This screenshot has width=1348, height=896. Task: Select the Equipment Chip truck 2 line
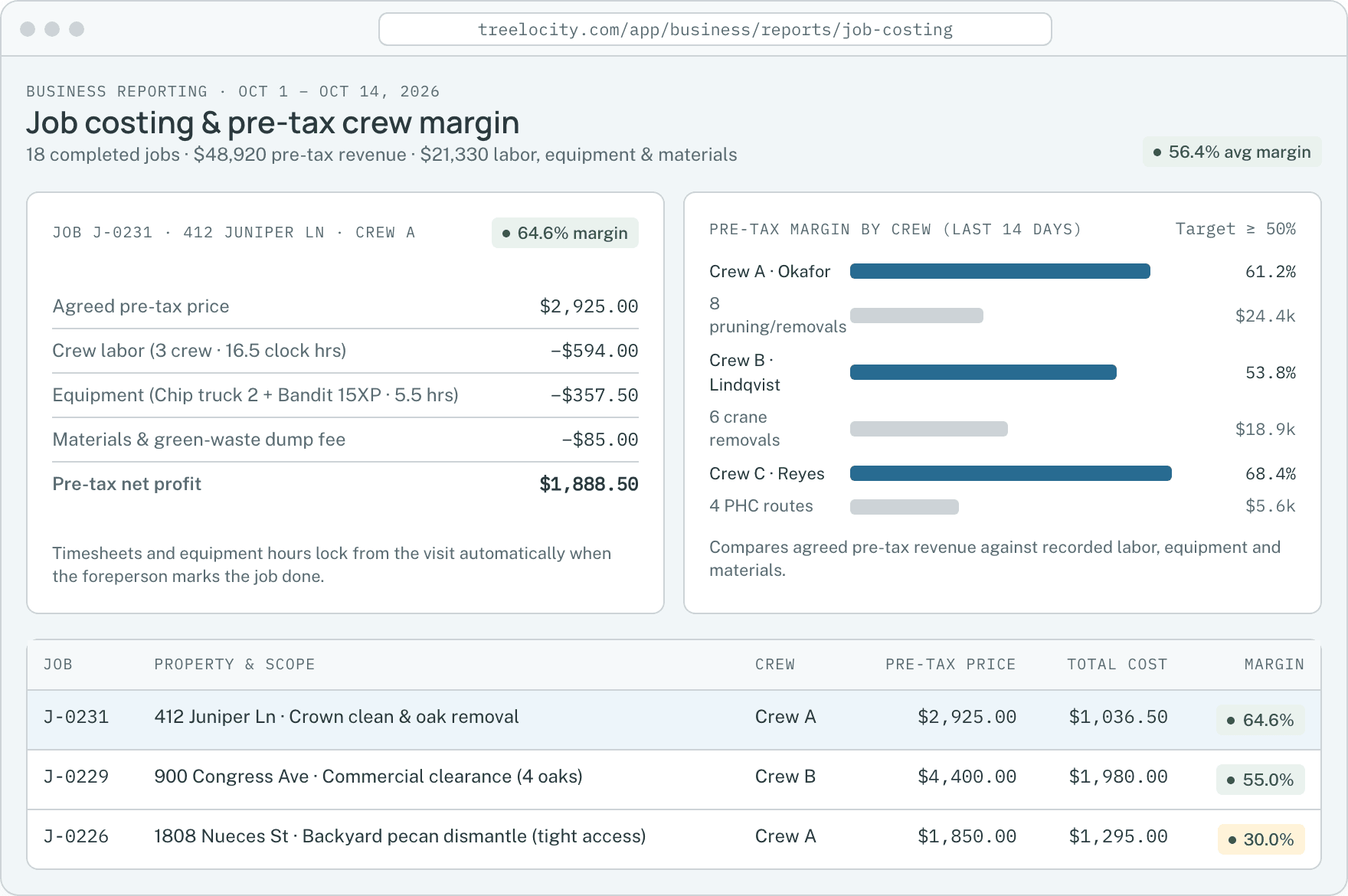click(x=345, y=395)
